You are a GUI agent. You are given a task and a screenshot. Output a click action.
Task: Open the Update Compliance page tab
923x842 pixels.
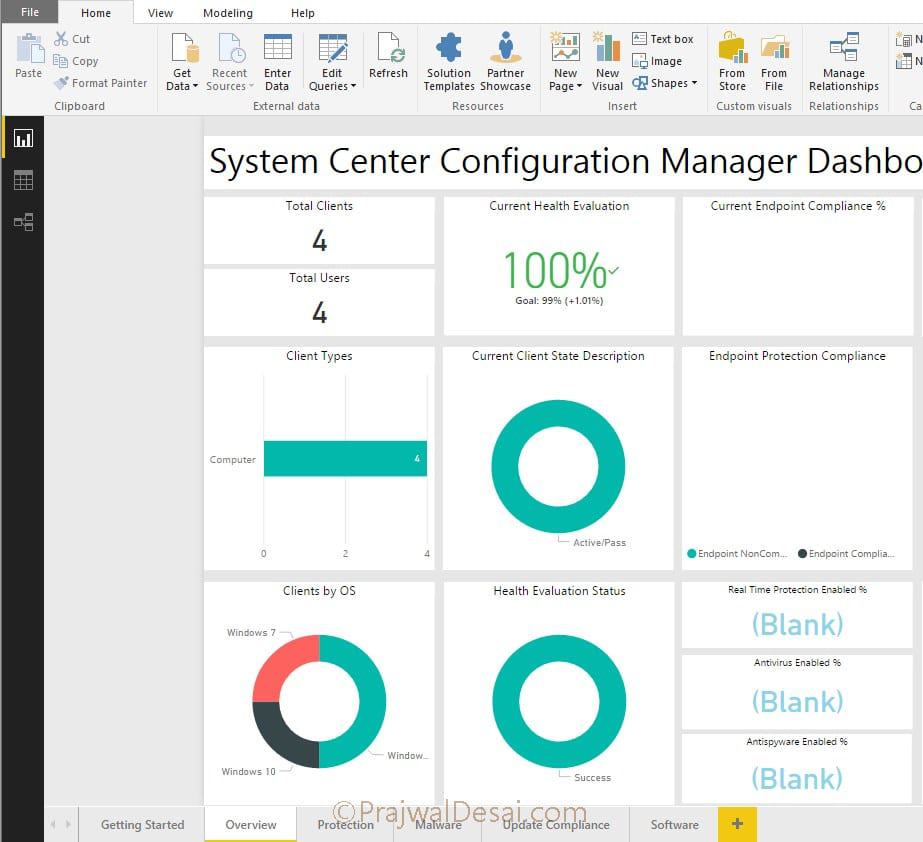coord(556,825)
